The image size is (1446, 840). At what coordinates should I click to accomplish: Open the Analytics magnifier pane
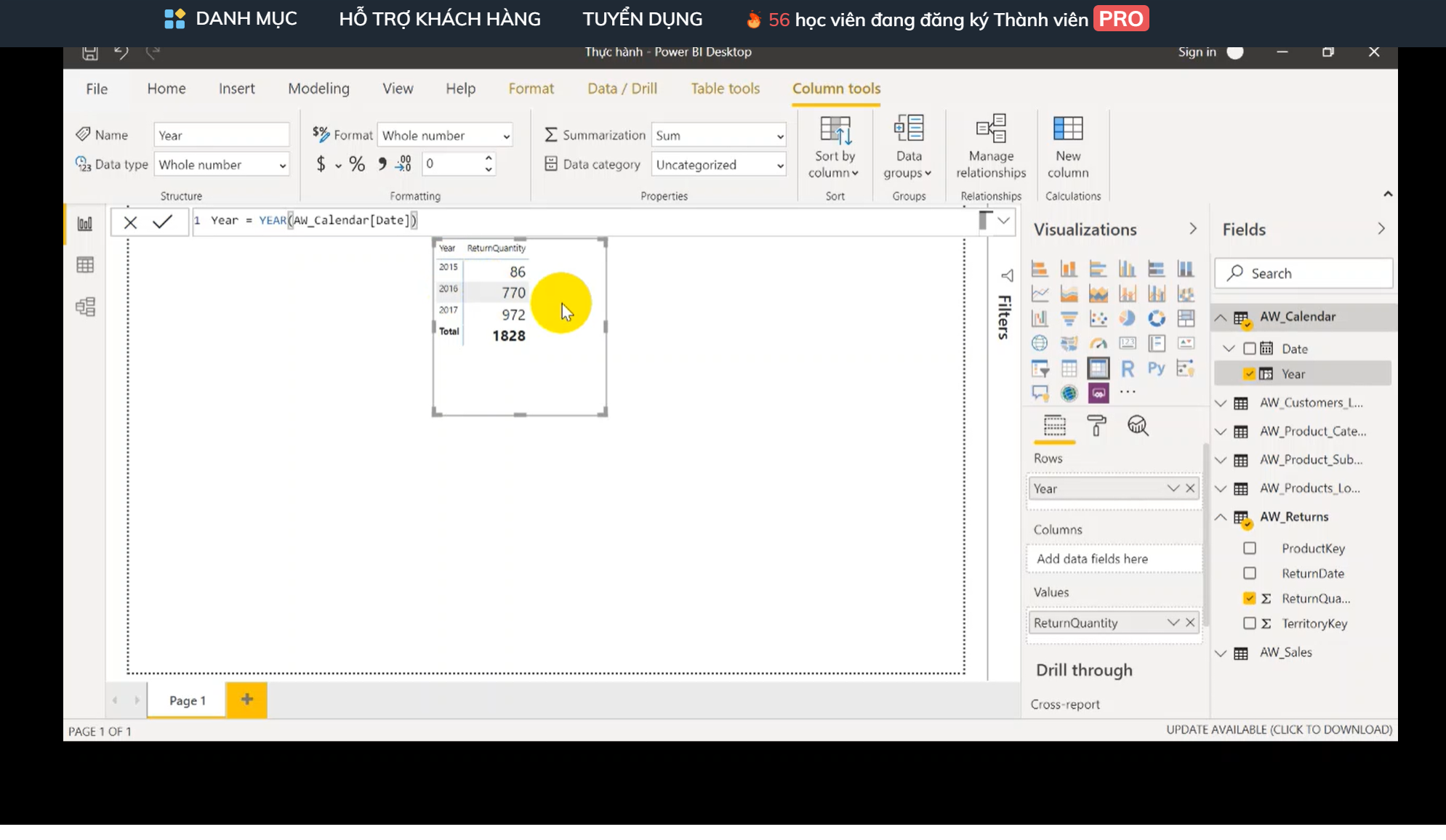(1138, 425)
